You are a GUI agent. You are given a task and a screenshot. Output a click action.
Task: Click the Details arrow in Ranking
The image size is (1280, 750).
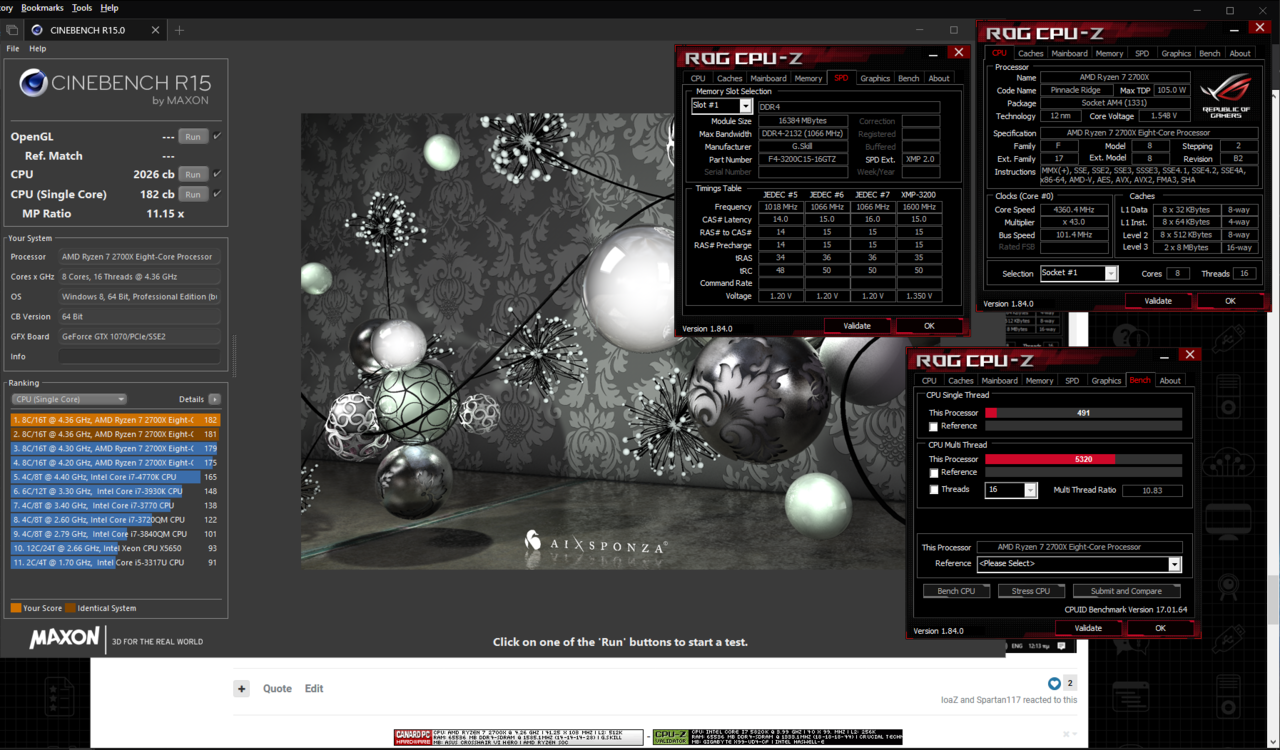[214, 399]
